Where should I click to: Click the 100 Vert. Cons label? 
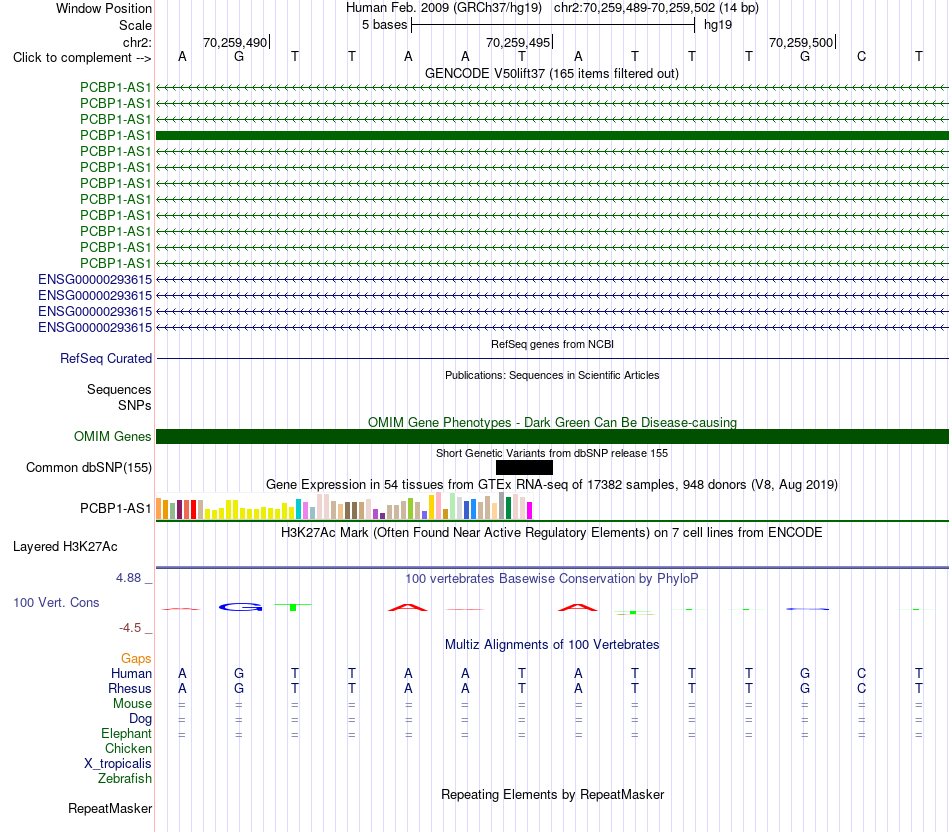pyautogui.click(x=56, y=602)
